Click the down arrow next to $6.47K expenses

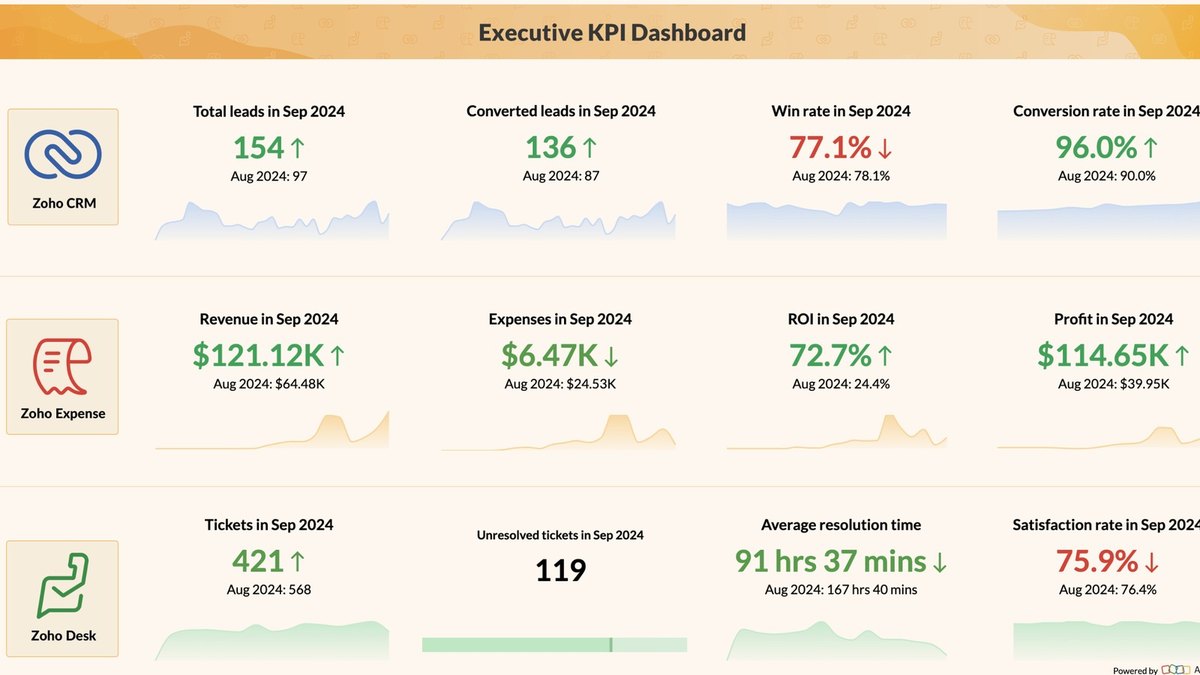point(611,356)
